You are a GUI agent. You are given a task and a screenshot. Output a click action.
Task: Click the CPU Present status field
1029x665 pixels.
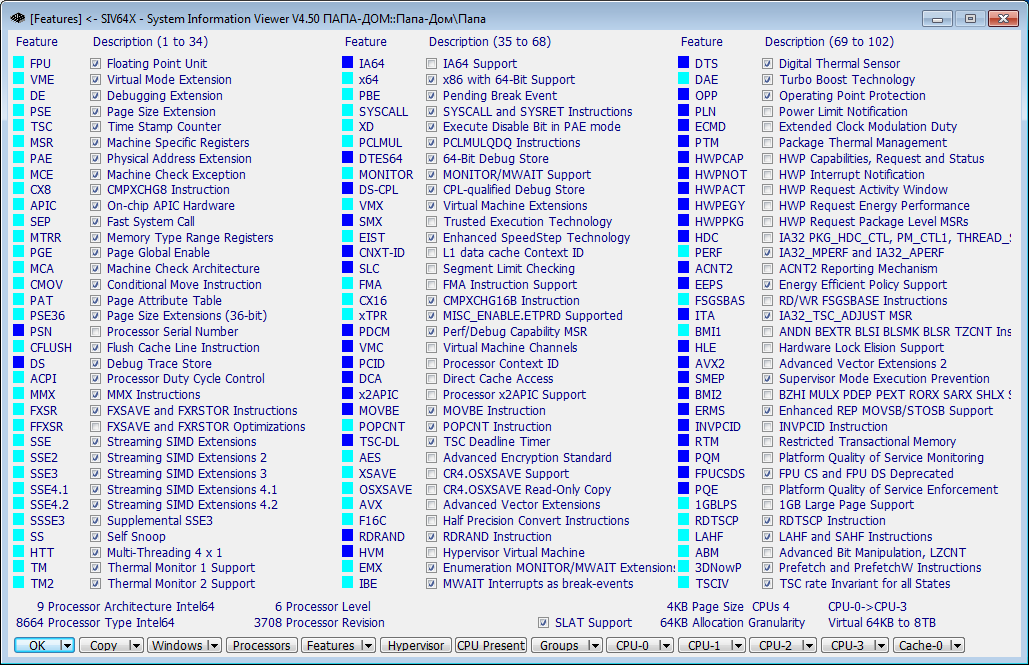point(490,645)
